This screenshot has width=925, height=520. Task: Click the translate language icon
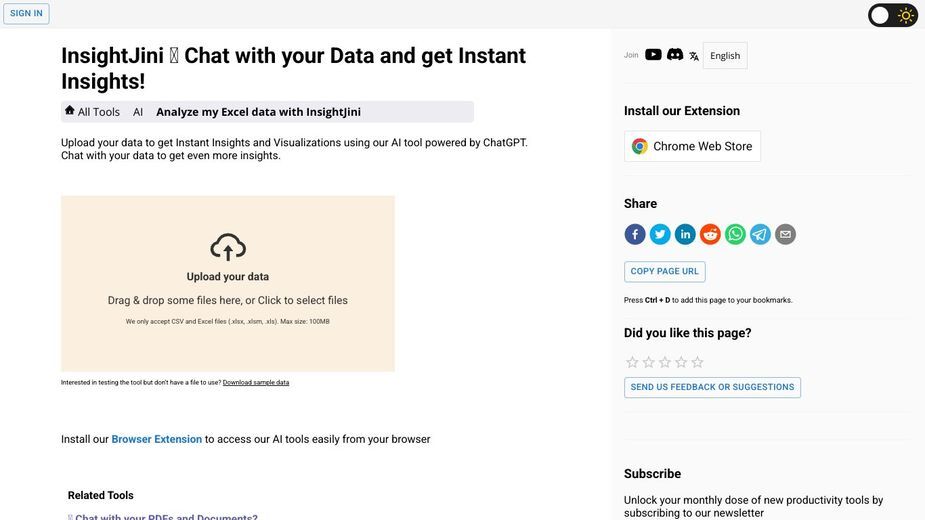coord(694,56)
